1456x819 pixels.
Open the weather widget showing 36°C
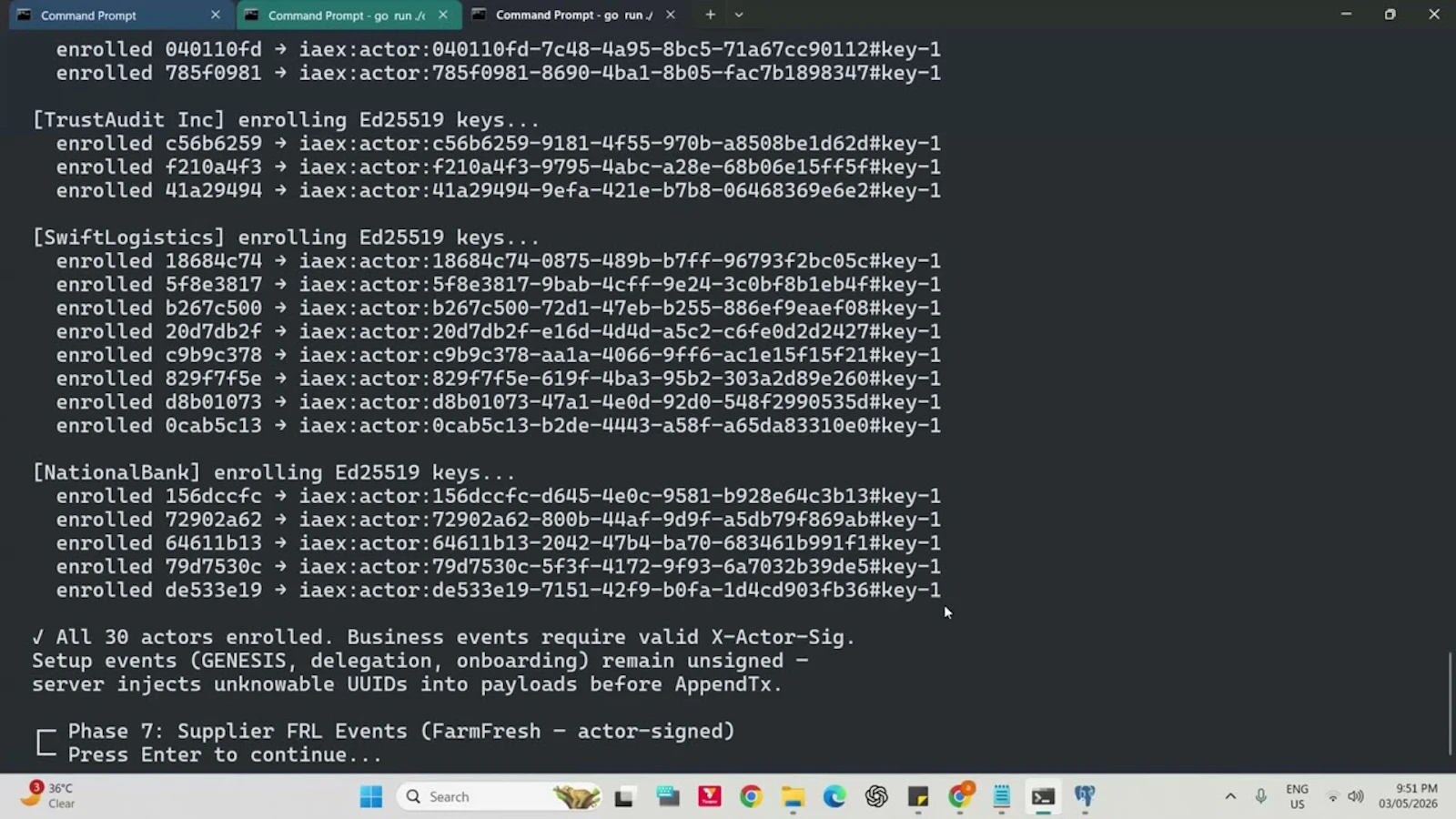point(48,796)
